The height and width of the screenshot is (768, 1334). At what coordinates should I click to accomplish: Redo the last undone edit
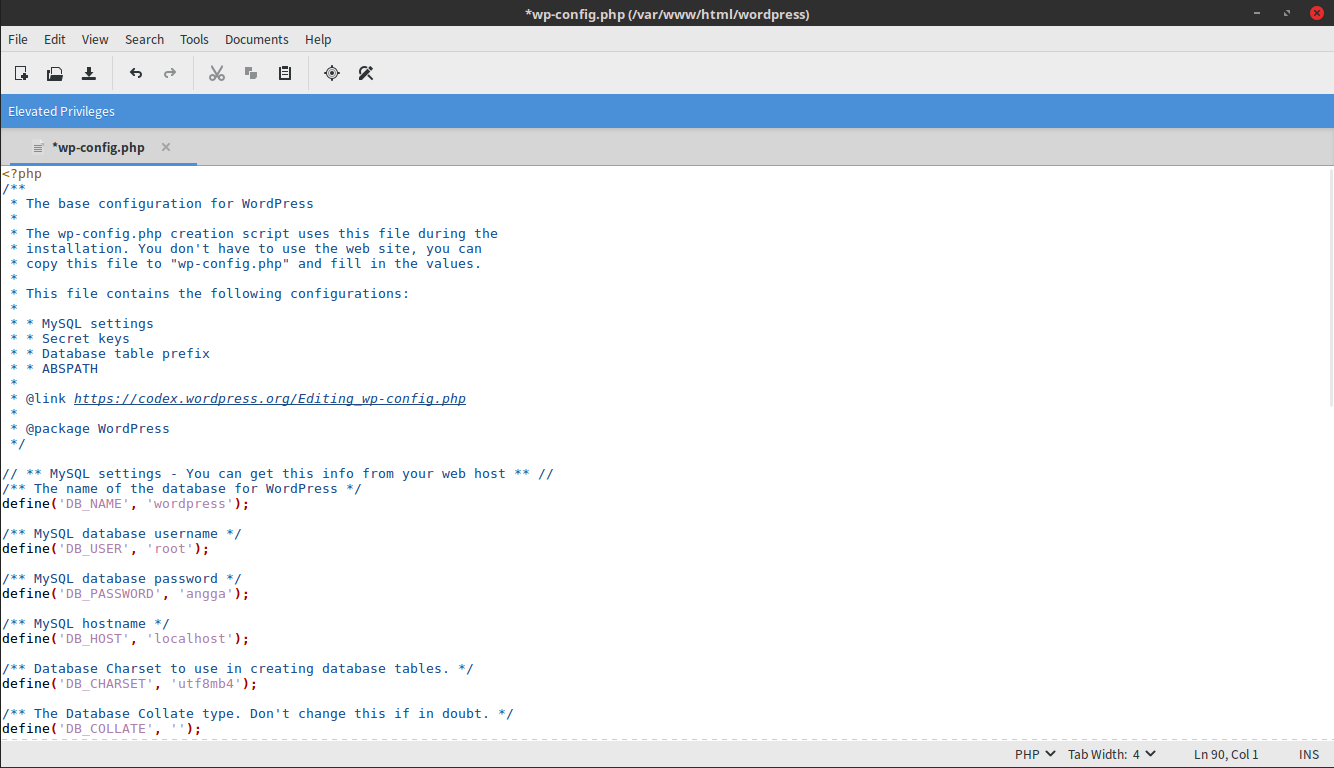click(x=170, y=73)
